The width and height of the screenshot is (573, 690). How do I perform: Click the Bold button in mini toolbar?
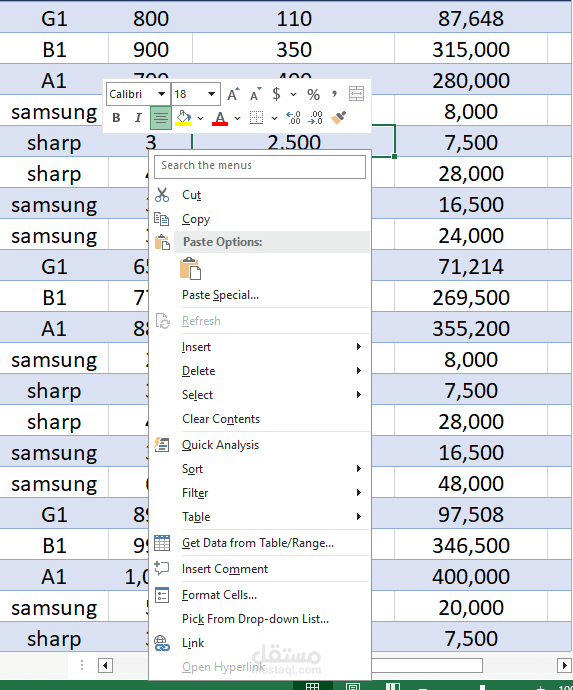point(116,118)
